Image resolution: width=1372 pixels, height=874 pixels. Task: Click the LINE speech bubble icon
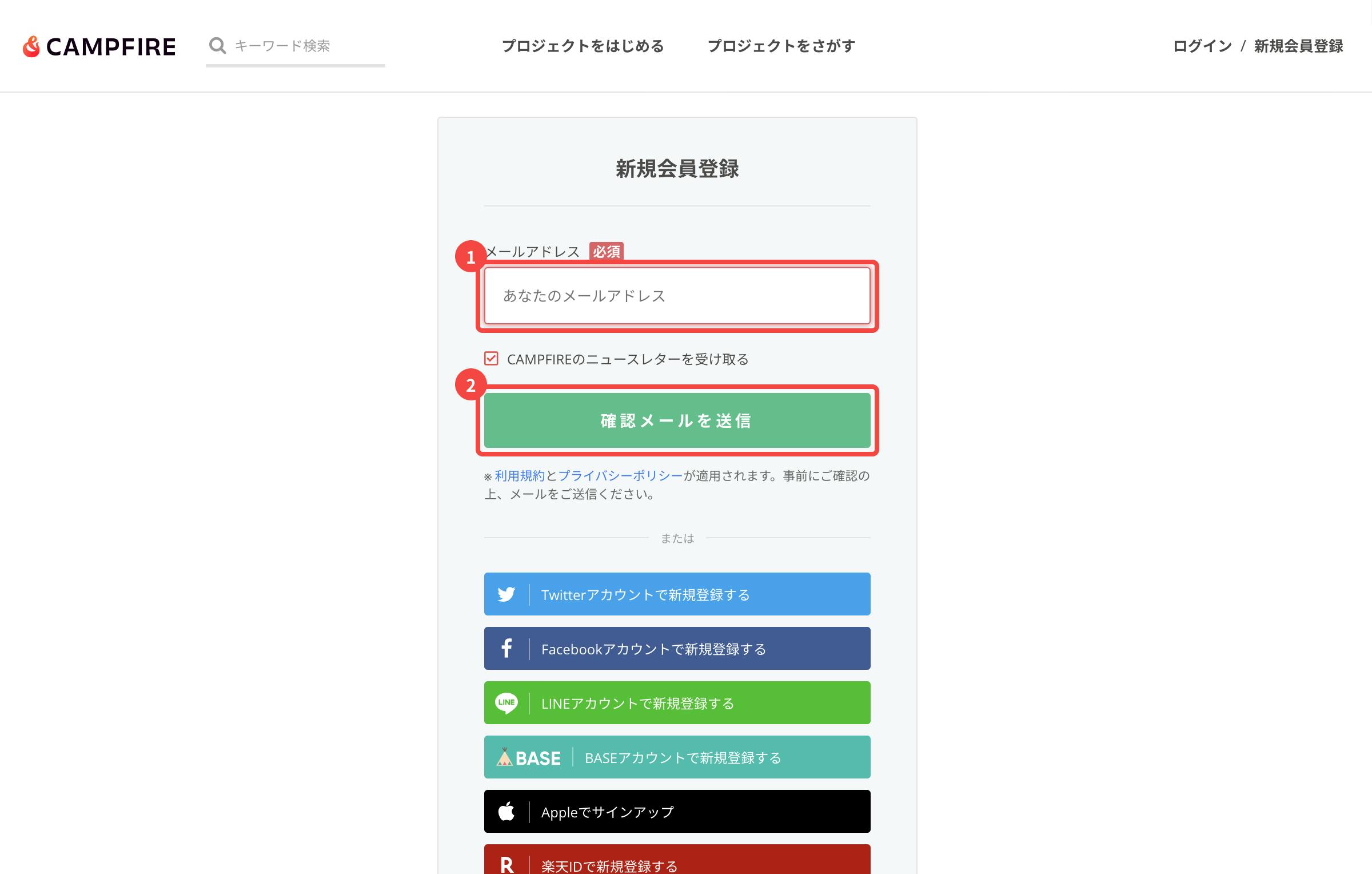tap(506, 703)
